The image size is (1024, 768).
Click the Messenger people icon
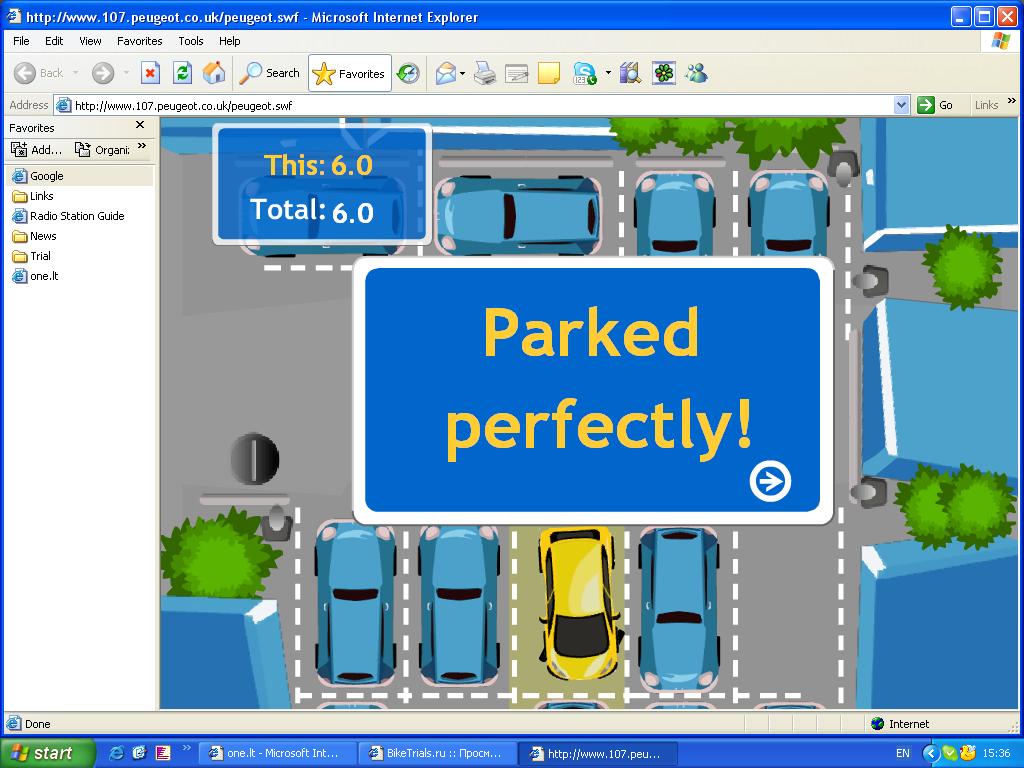(696, 73)
